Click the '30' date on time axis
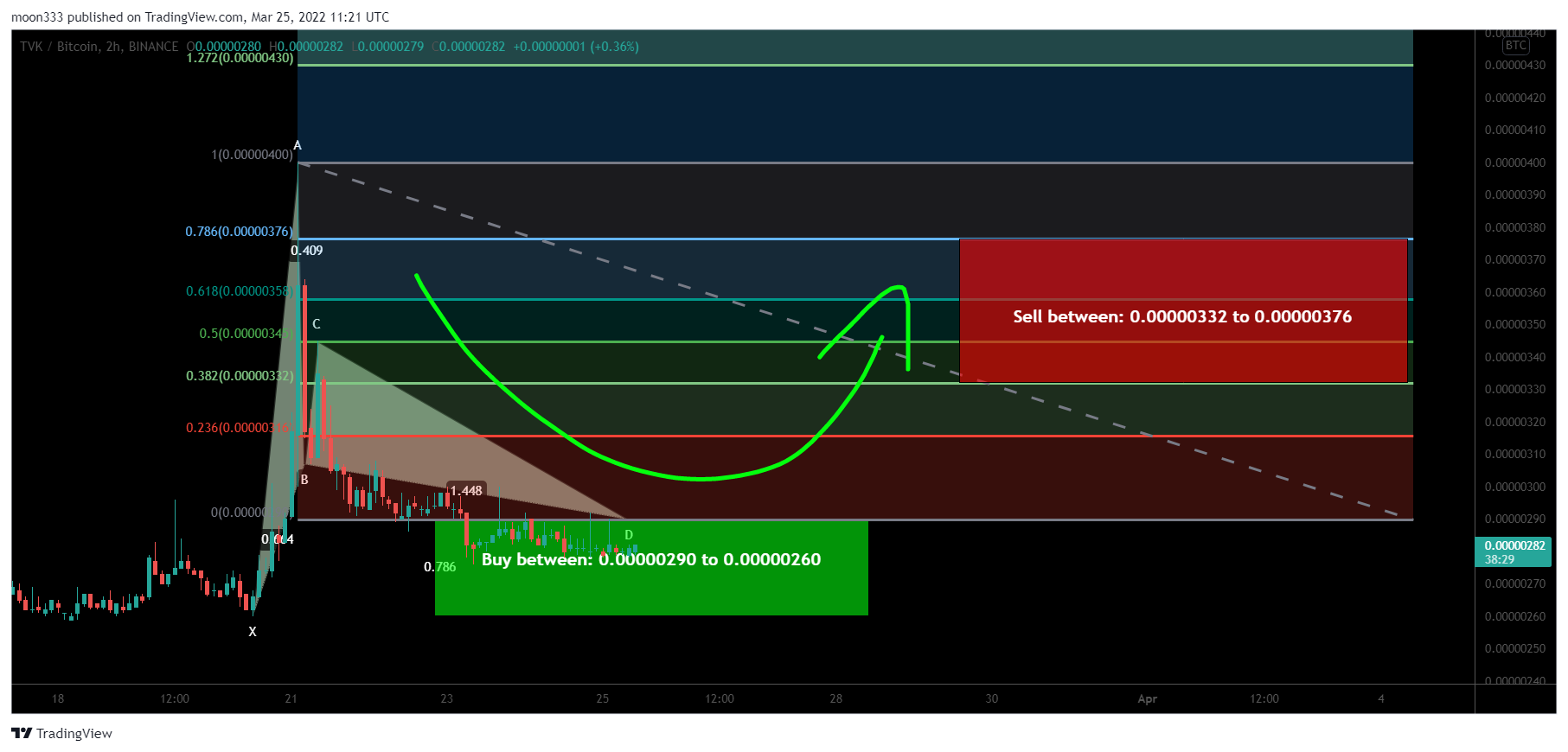The width and height of the screenshot is (1568, 752). pos(991,698)
